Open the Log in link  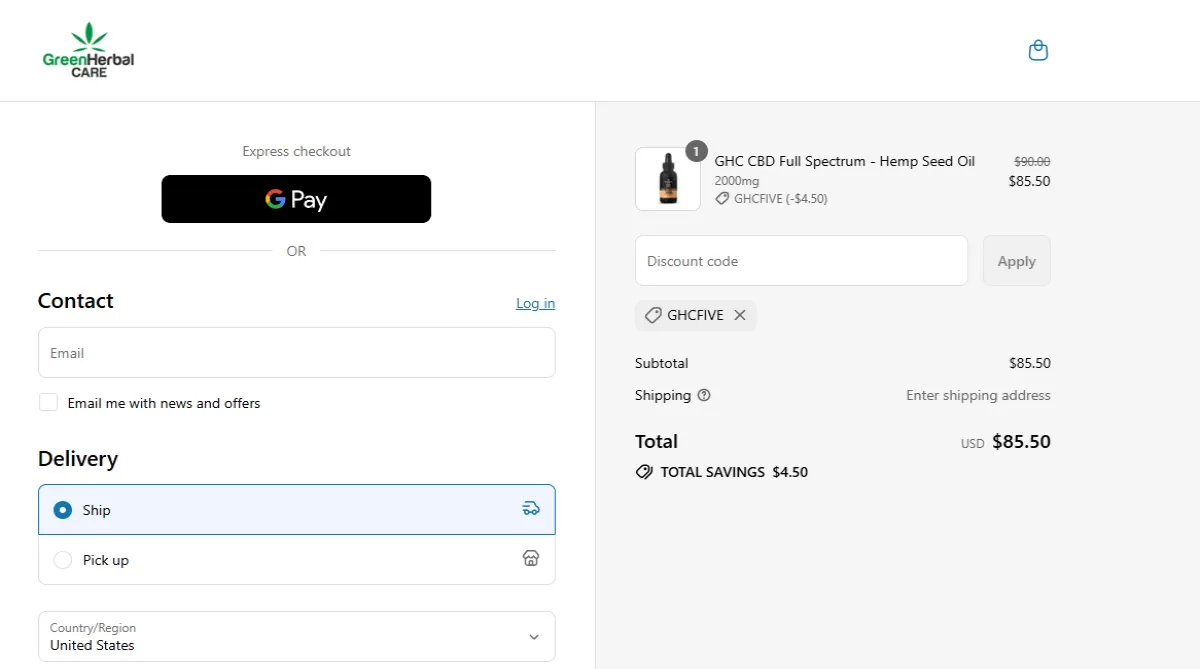(535, 303)
